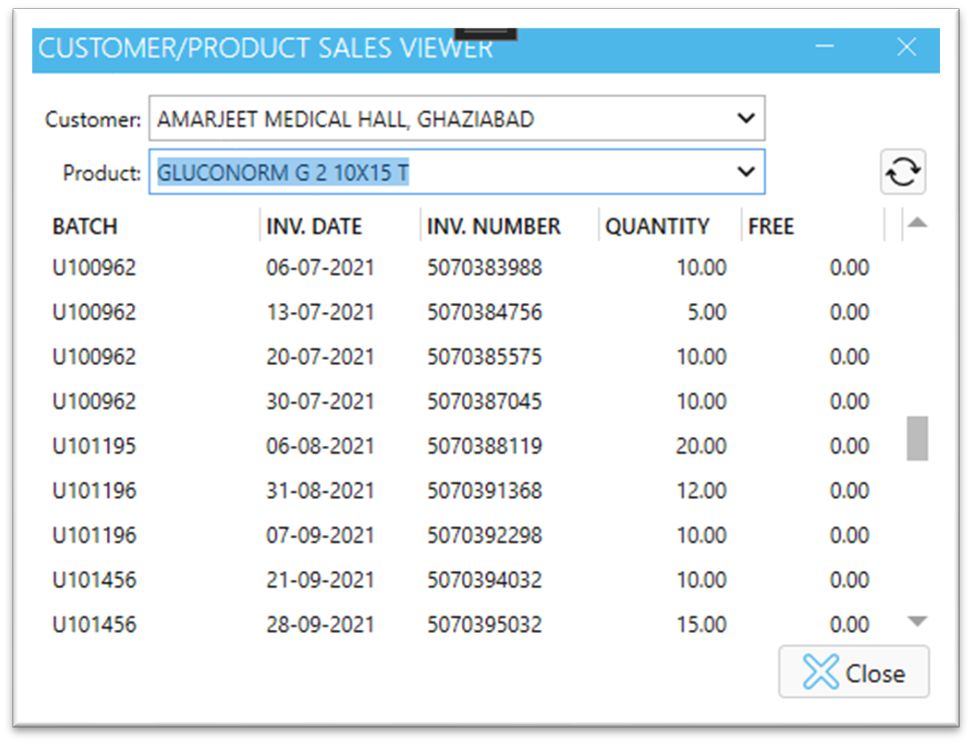Click the FREE column header
972x744 pixels.
point(770,226)
